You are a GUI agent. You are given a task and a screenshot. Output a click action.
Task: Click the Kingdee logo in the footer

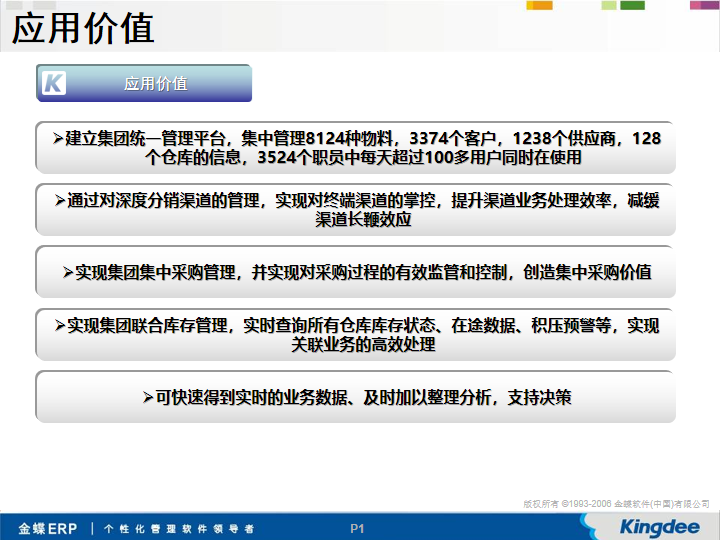click(659, 527)
